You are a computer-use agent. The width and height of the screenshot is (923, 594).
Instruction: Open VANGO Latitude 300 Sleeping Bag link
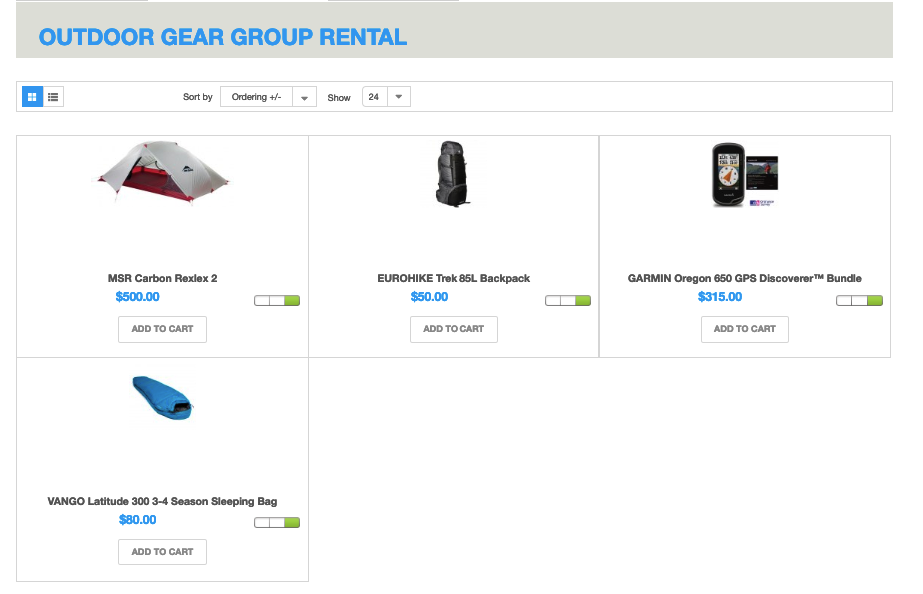(162, 501)
